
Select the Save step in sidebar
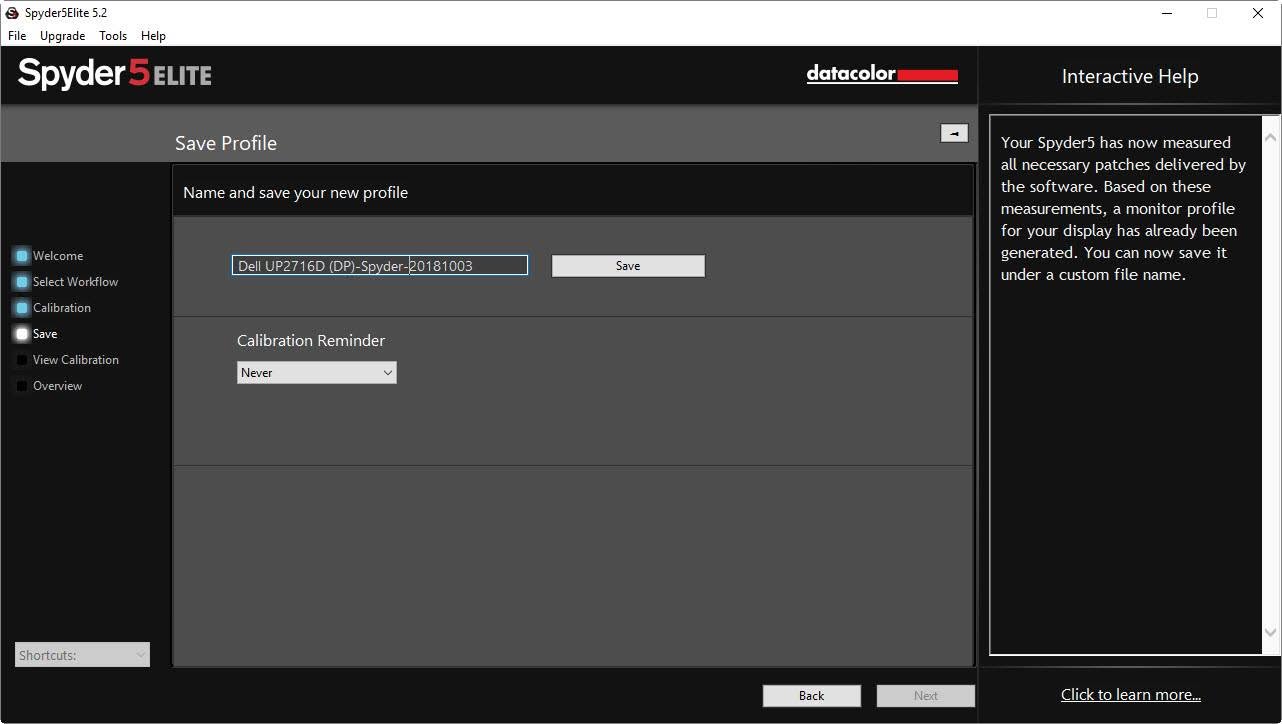[45, 334]
